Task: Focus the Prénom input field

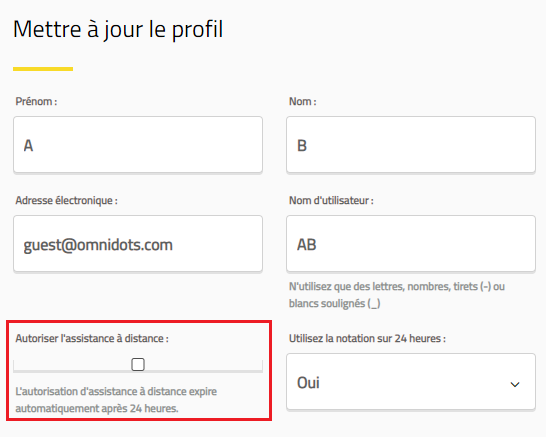Action: 138,145
